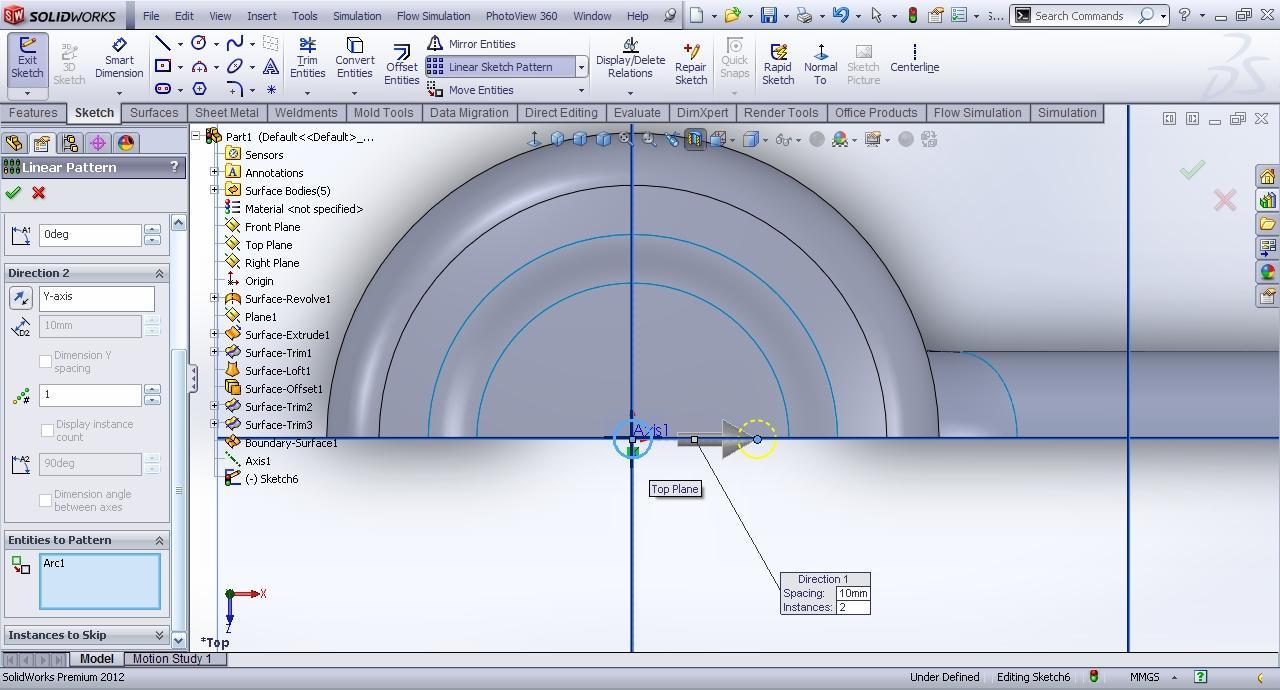This screenshot has width=1280, height=690.
Task: Click the Y-axis direction field
Action: pos(97,297)
